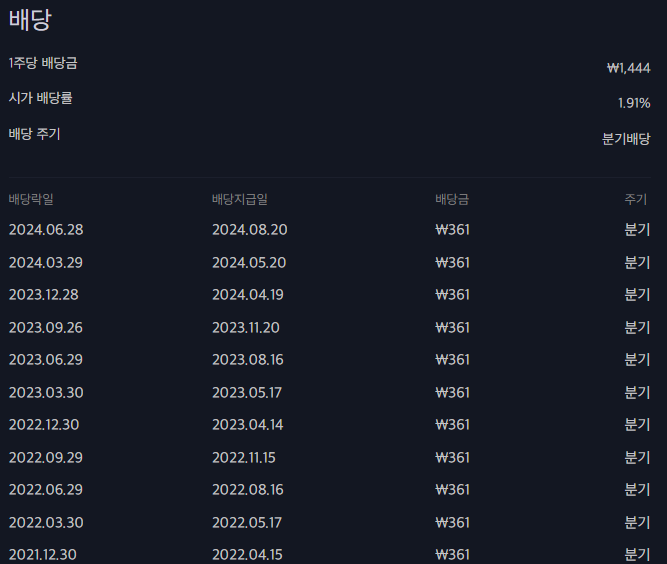
Task: Select the 시가 배당률 label
Action: pyautogui.click(x=40, y=98)
